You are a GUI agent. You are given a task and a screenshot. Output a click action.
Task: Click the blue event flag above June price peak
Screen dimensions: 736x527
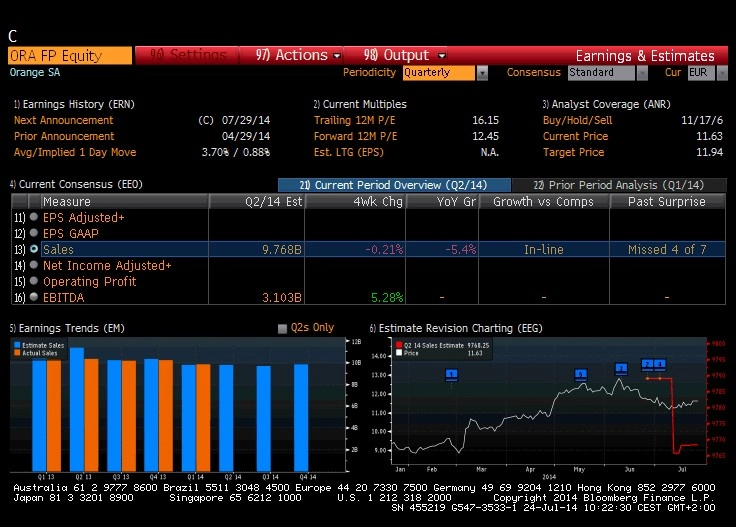621,369
